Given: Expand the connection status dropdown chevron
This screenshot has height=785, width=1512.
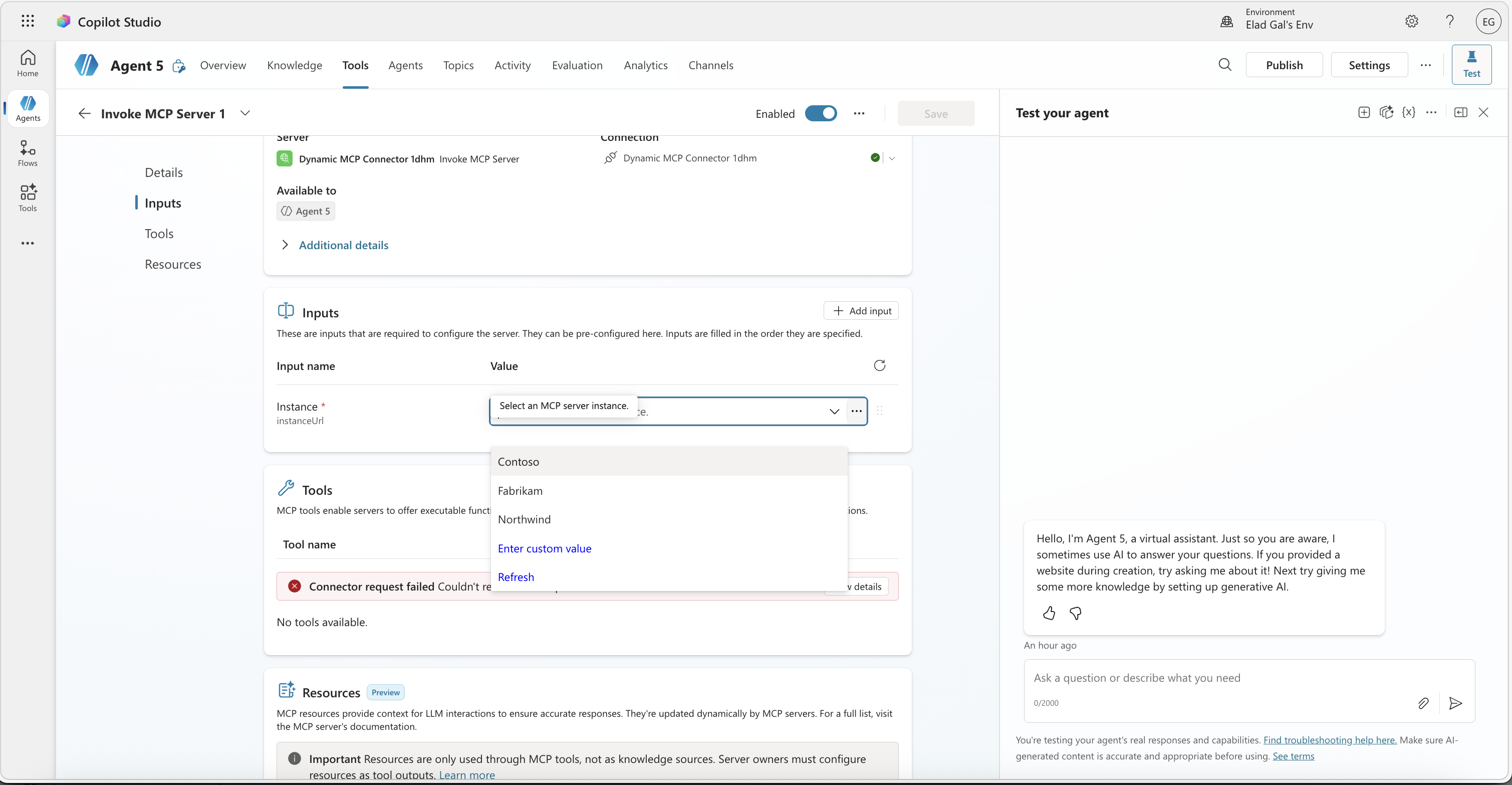Looking at the screenshot, I should (892, 158).
